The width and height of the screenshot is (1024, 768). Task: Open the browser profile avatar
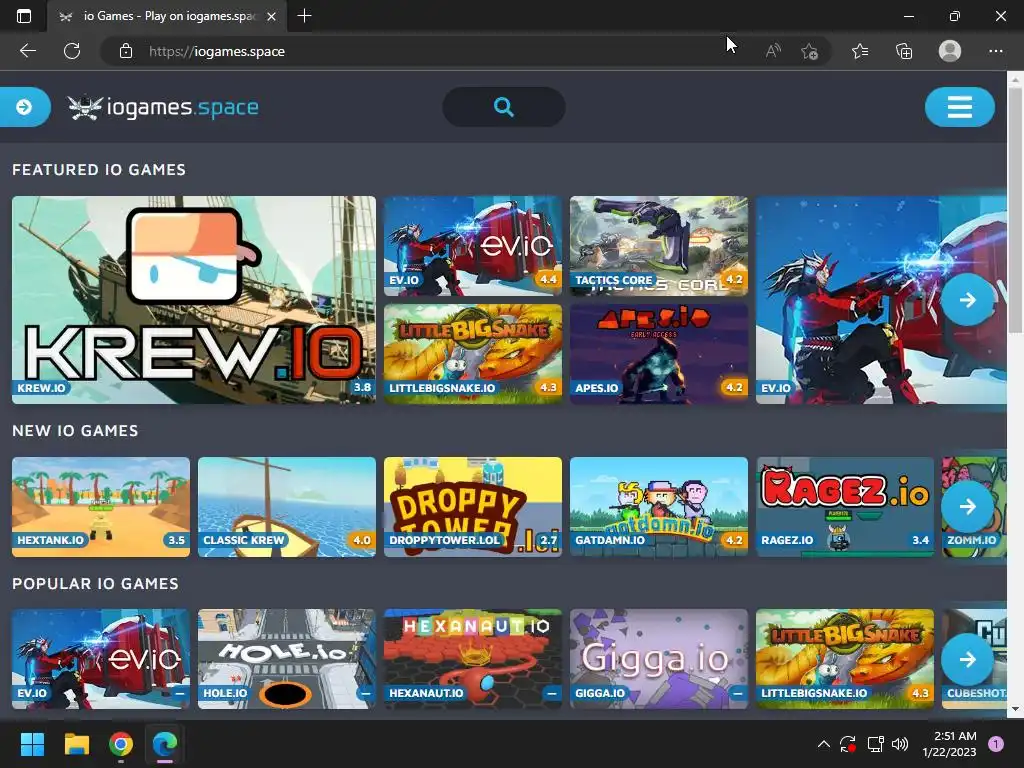(950, 51)
